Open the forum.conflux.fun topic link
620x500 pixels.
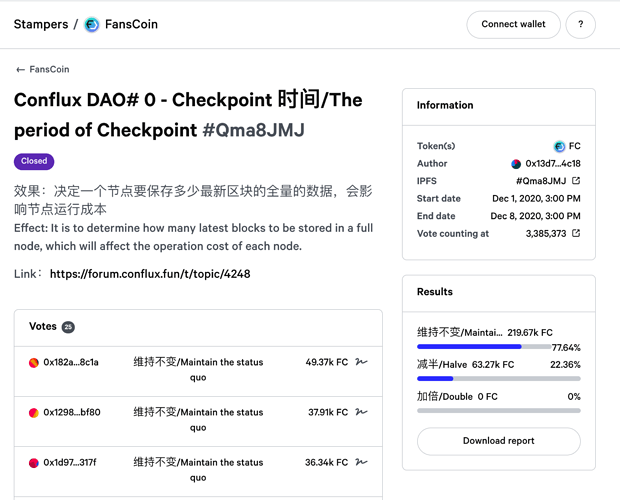(150, 274)
